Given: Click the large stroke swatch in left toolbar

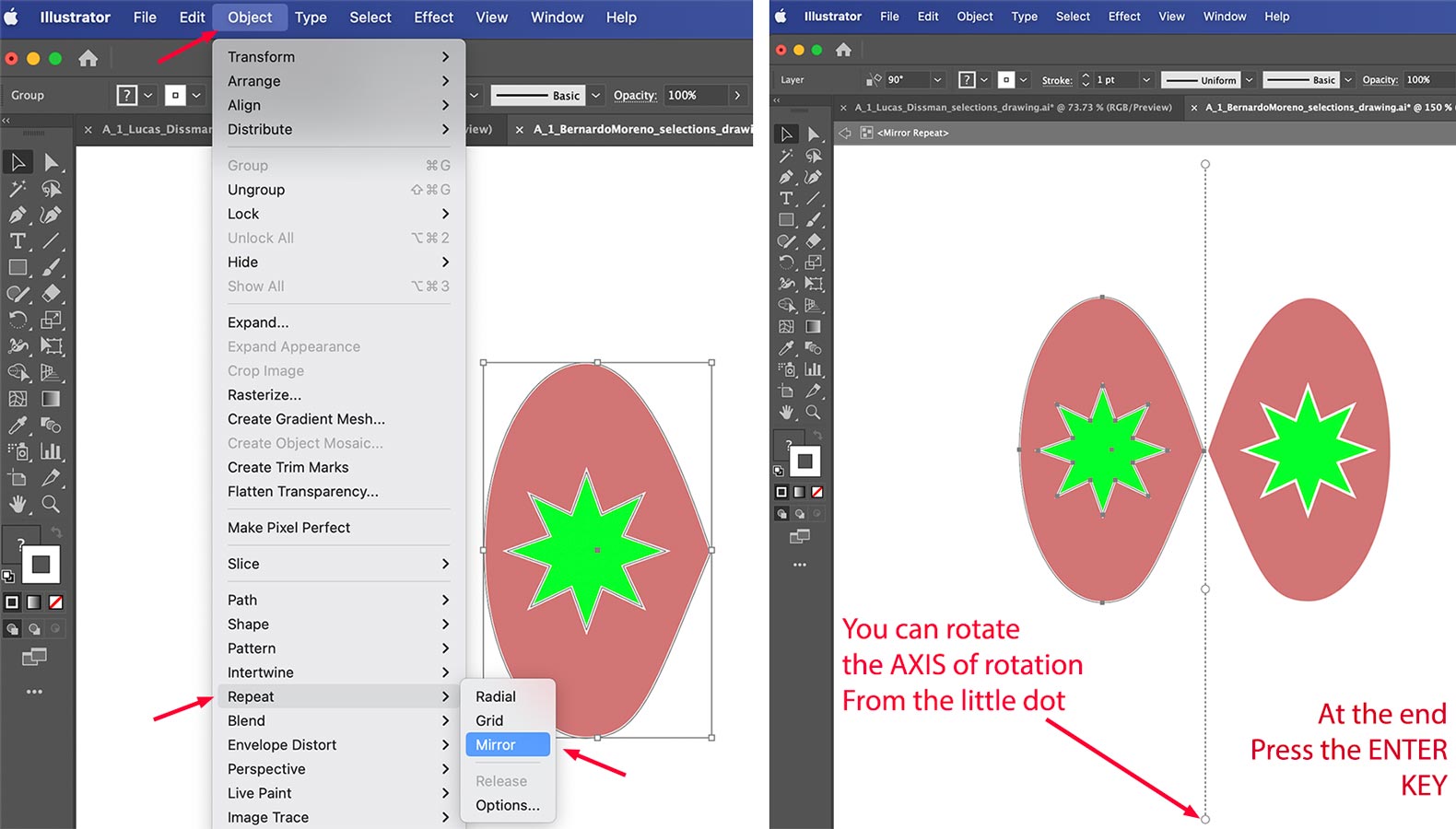Looking at the screenshot, I should [41, 565].
